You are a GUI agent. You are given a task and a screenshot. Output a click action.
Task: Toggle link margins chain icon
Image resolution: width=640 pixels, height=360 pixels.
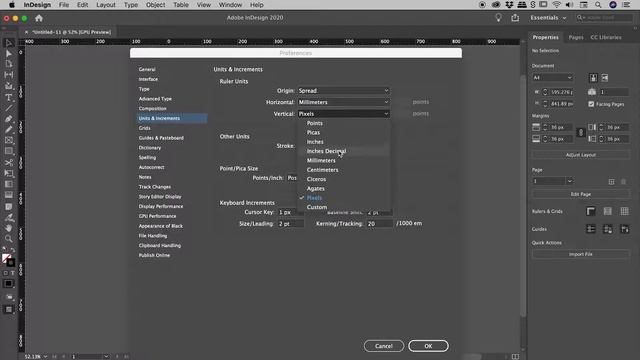581,133
